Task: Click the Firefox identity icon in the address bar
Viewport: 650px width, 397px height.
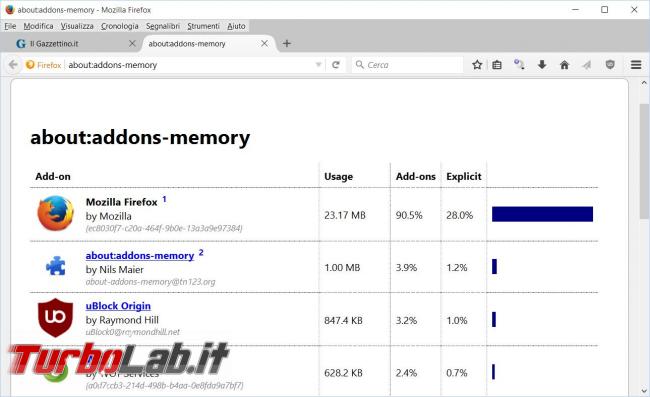Action: click(30, 65)
